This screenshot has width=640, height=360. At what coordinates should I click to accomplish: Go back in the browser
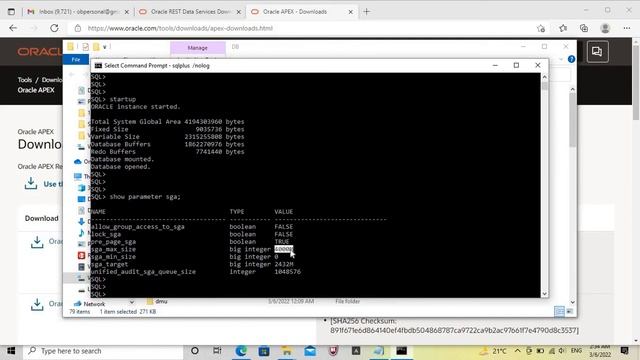click(13, 28)
